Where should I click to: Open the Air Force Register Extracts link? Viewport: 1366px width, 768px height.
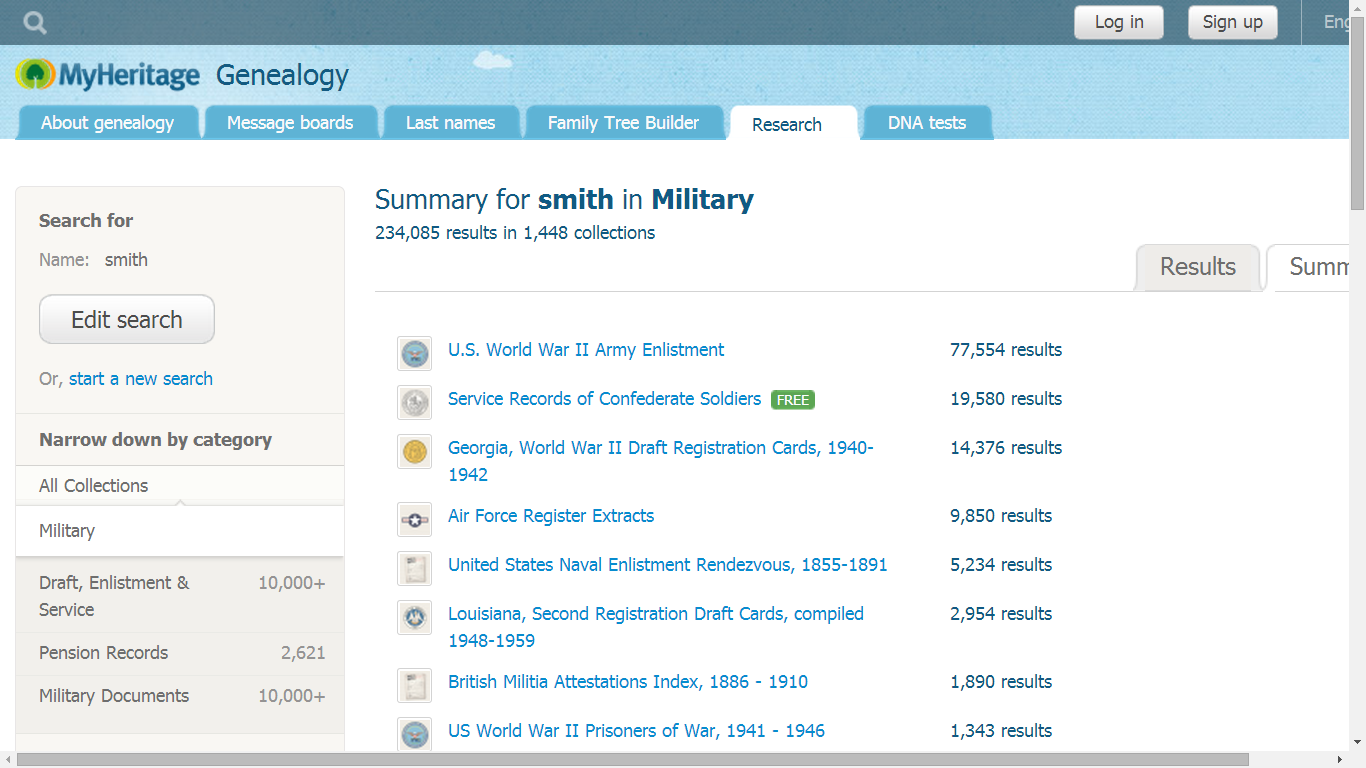coord(551,516)
